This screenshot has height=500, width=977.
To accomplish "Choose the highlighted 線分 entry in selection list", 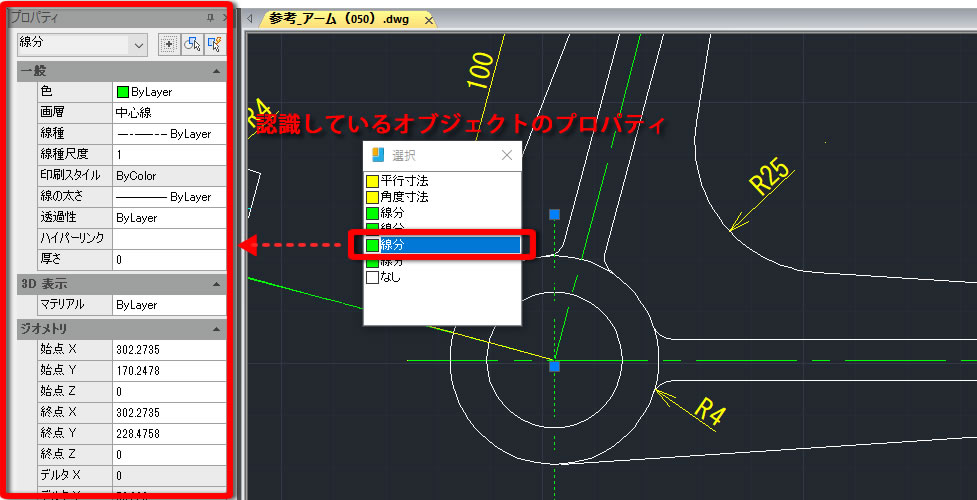I will tap(442, 245).
